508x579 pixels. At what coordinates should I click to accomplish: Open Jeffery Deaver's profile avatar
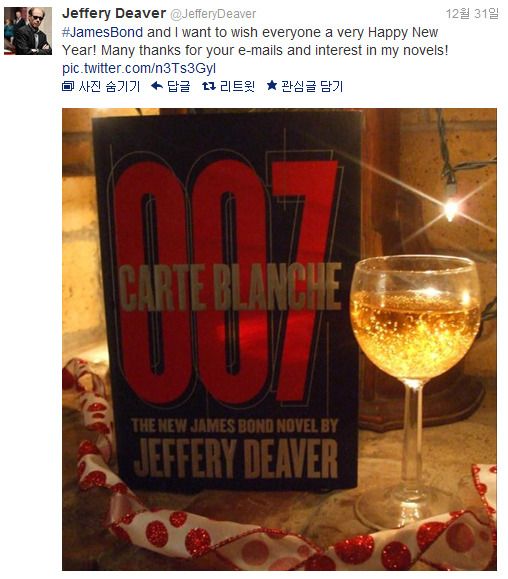click(28, 31)
